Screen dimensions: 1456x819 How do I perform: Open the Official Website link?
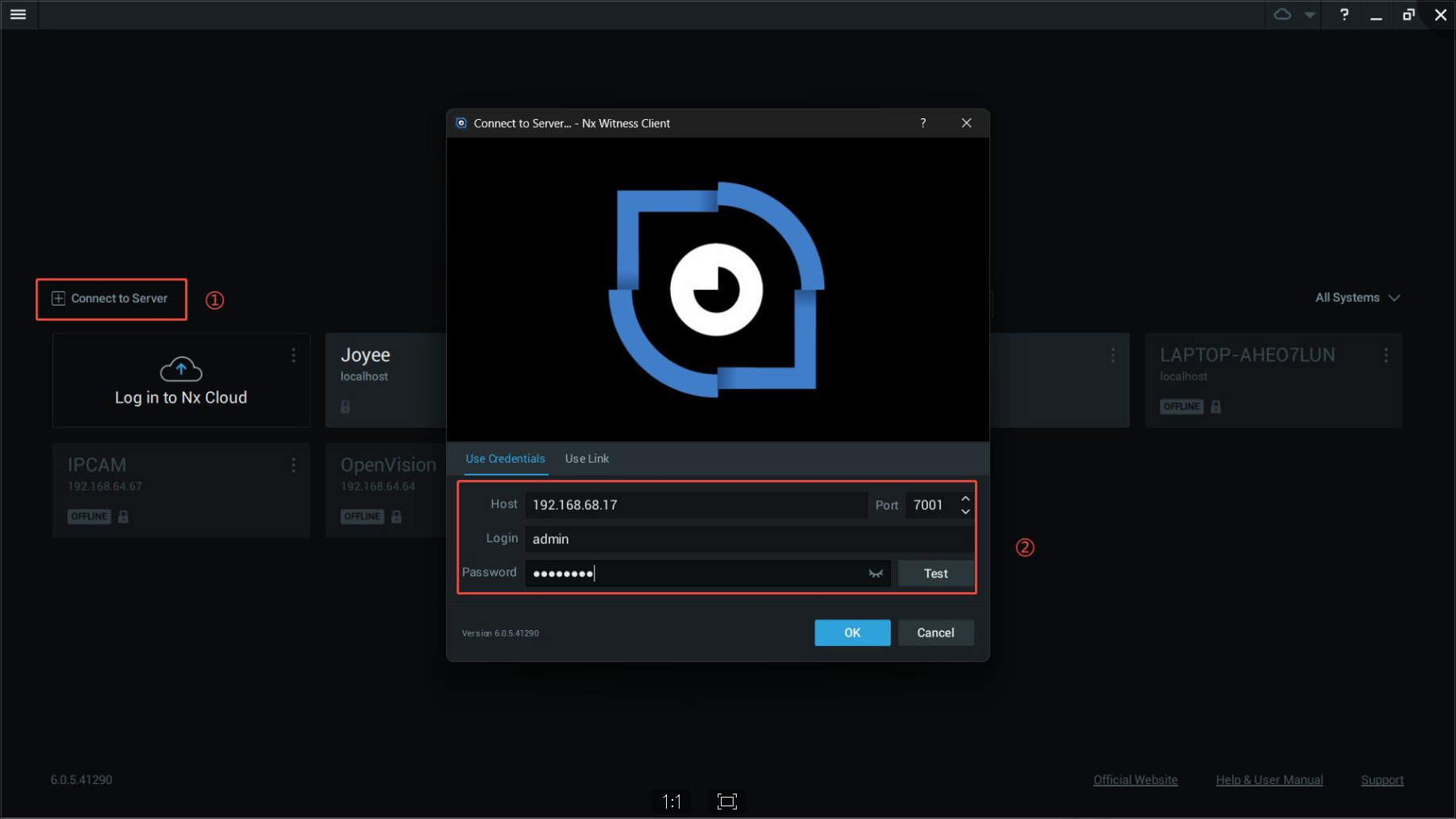tap(1135, 780)
